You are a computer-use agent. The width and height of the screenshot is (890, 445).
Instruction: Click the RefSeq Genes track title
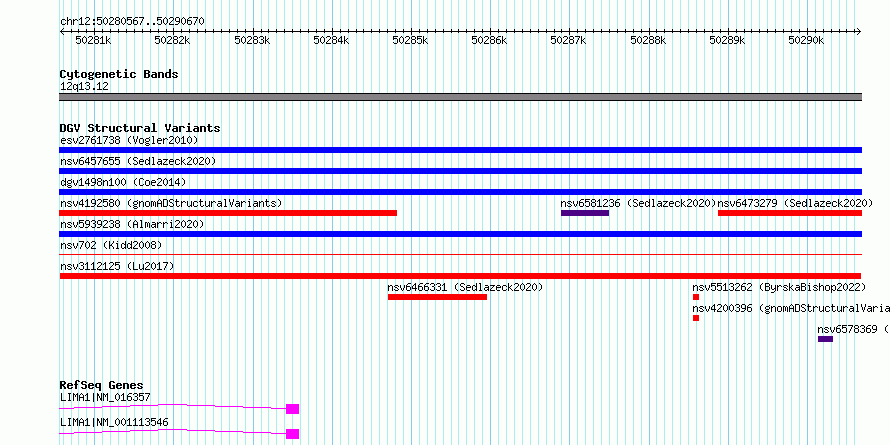pyautogui.click(x=101, y=385)
